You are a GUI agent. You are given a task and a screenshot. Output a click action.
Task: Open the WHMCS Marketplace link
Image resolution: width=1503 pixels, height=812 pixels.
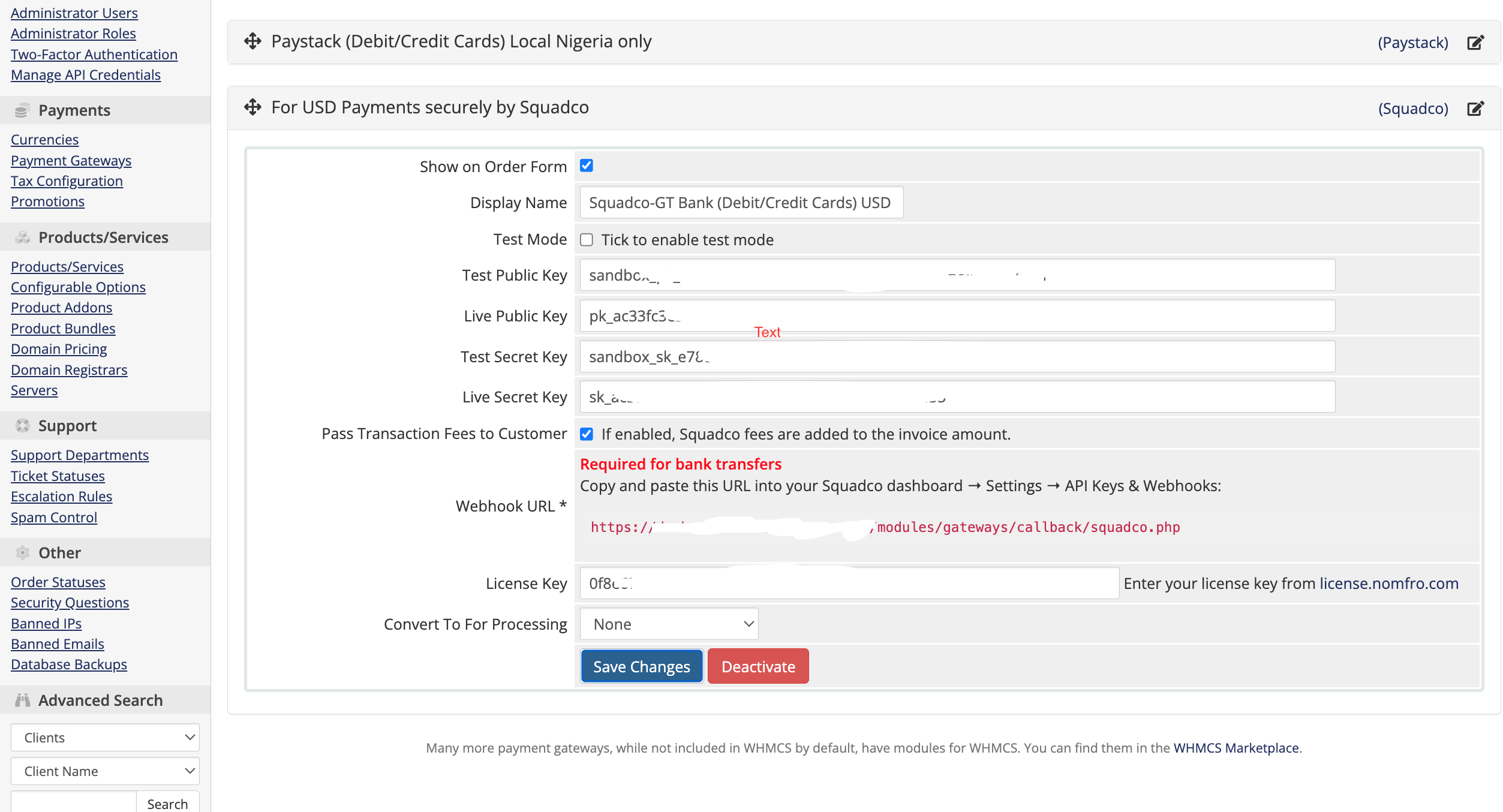pos(1236,748)
